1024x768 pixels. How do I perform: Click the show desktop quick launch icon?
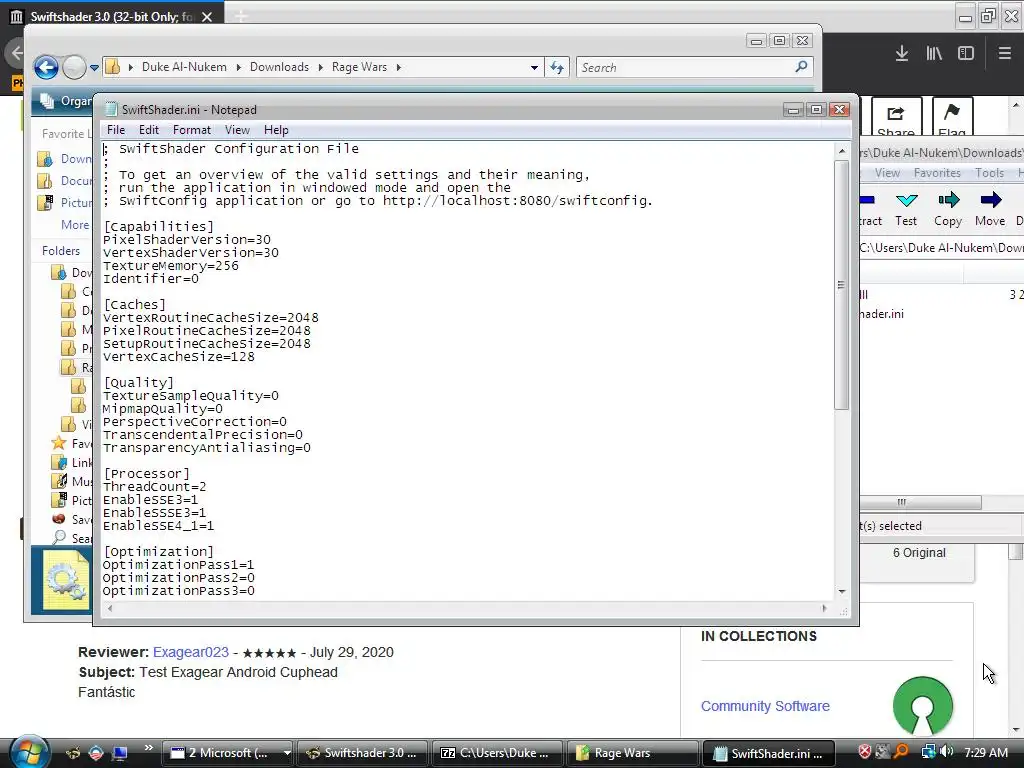120,753
